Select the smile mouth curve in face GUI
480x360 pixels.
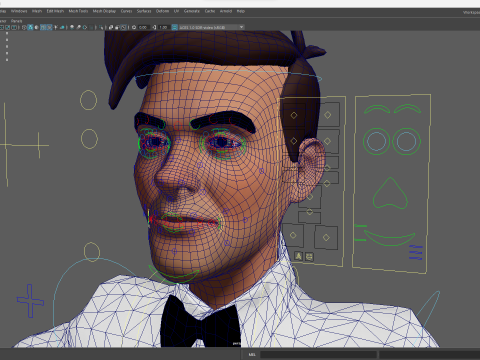coord(389,238)
